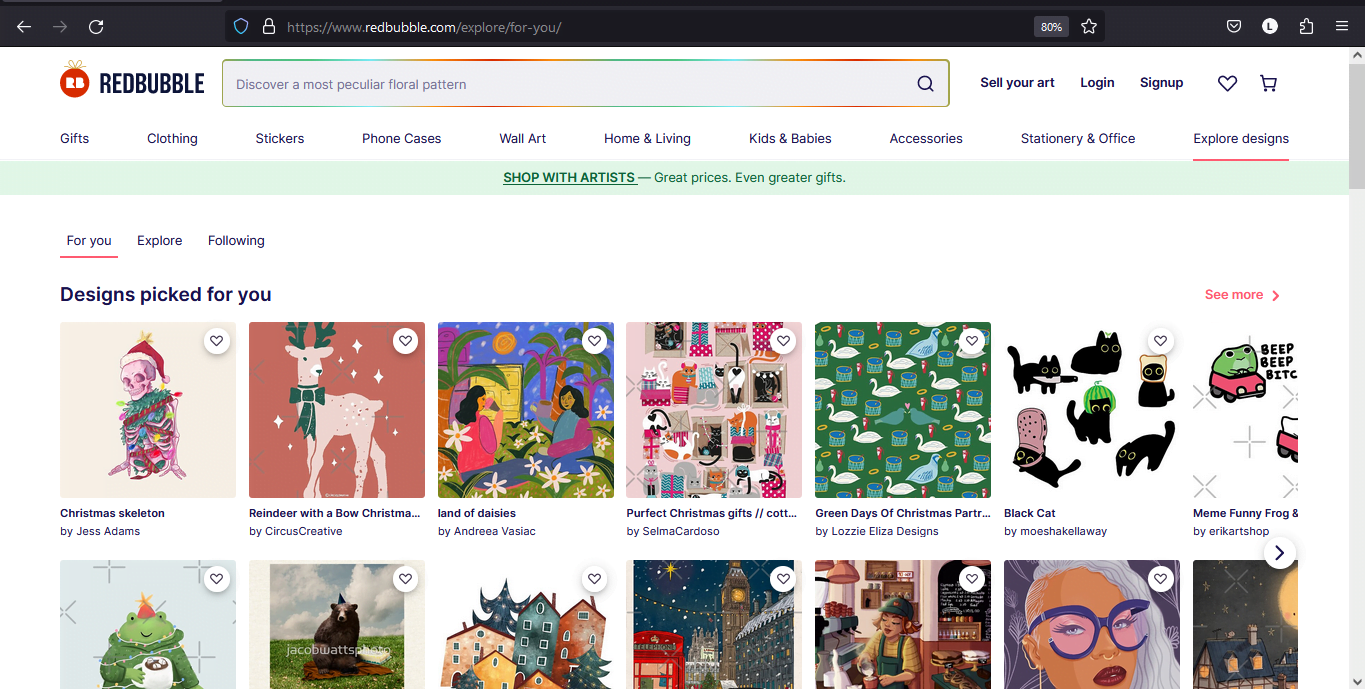Open the Firefox application menu
The image size is (1365, 689).
[1341, 26]
